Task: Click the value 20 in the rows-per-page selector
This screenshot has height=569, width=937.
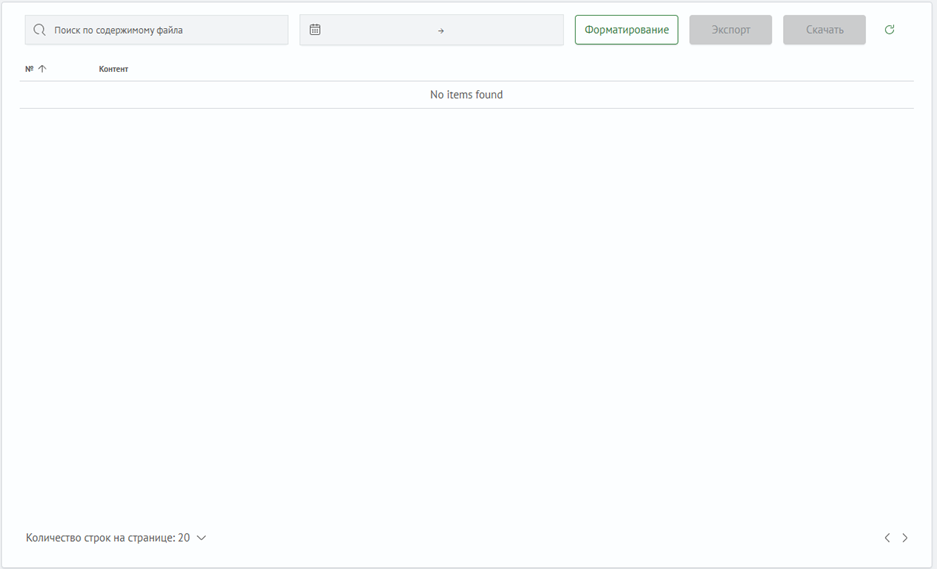Action: pos(183,538)
